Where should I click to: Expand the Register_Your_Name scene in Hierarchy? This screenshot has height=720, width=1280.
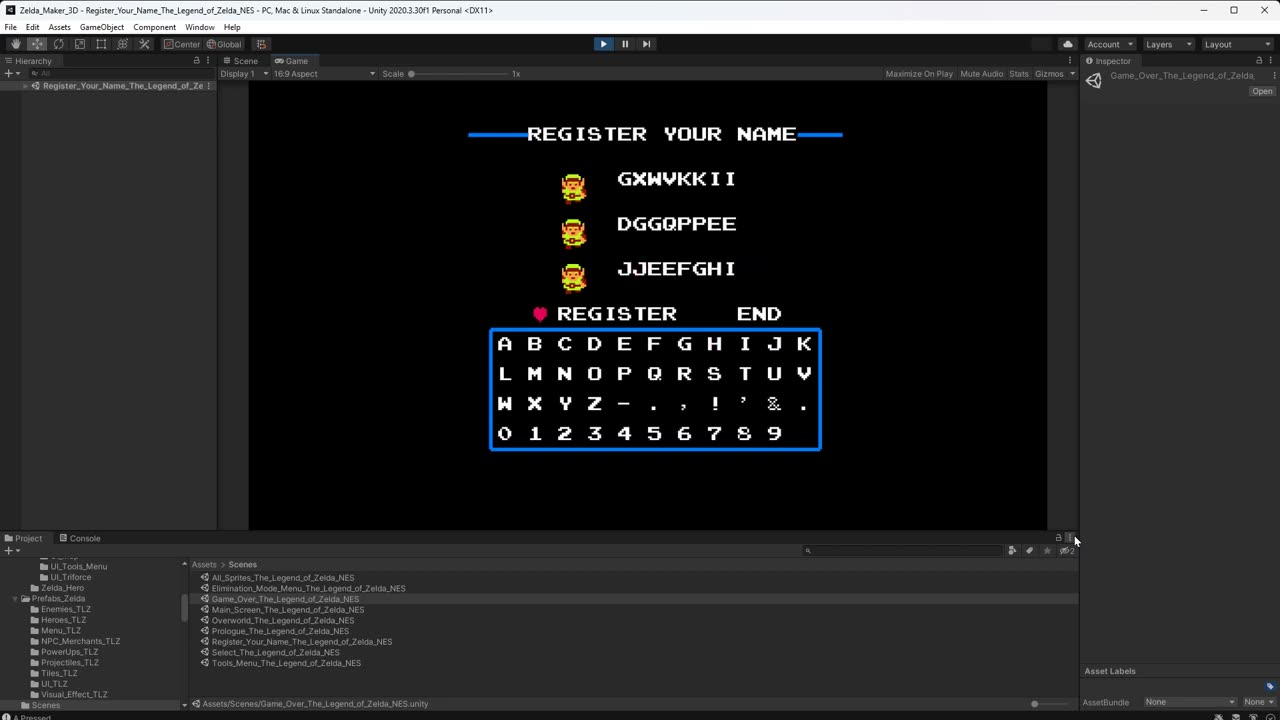(25, 86)
